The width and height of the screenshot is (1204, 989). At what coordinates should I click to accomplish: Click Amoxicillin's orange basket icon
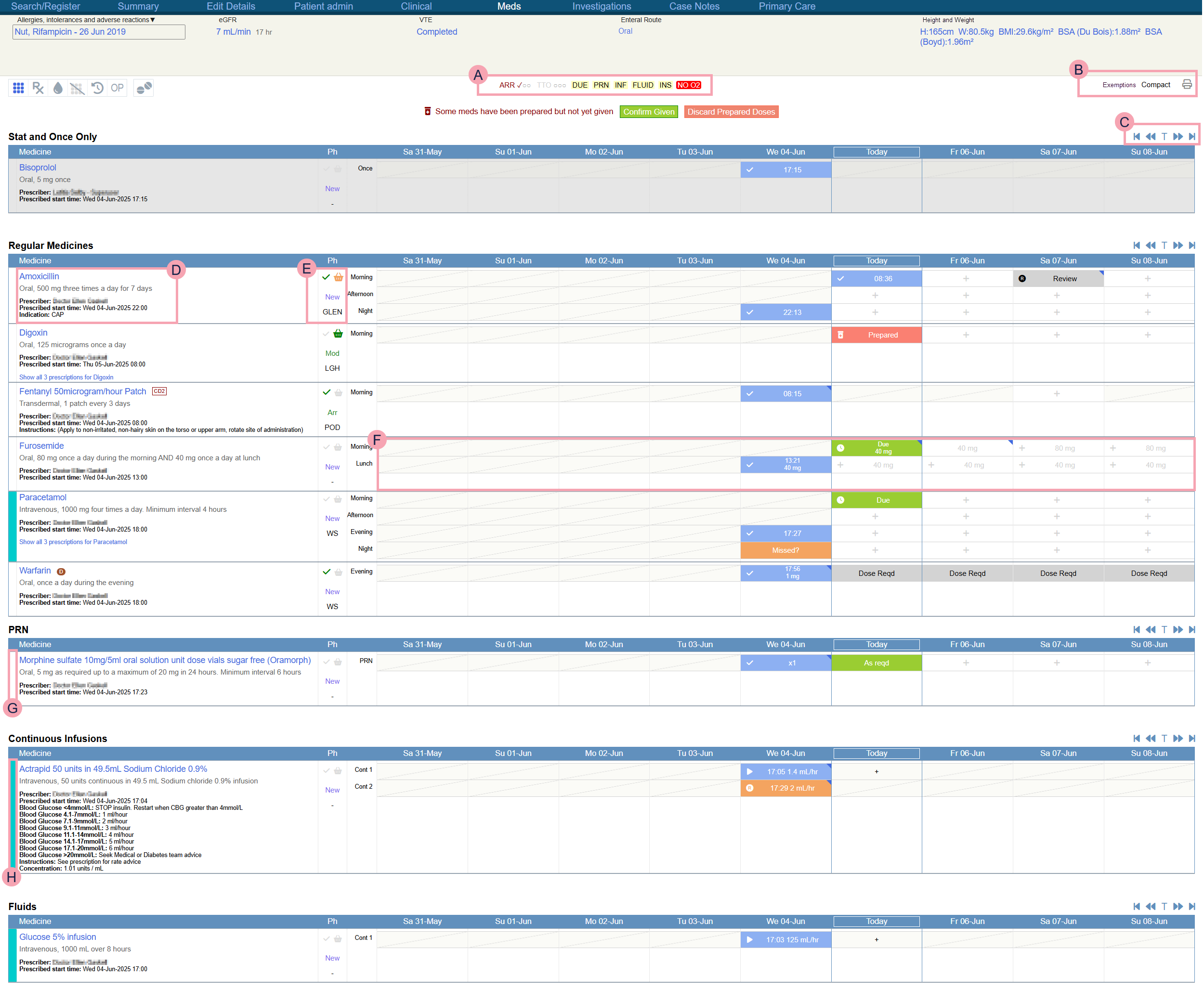[339, 277]
